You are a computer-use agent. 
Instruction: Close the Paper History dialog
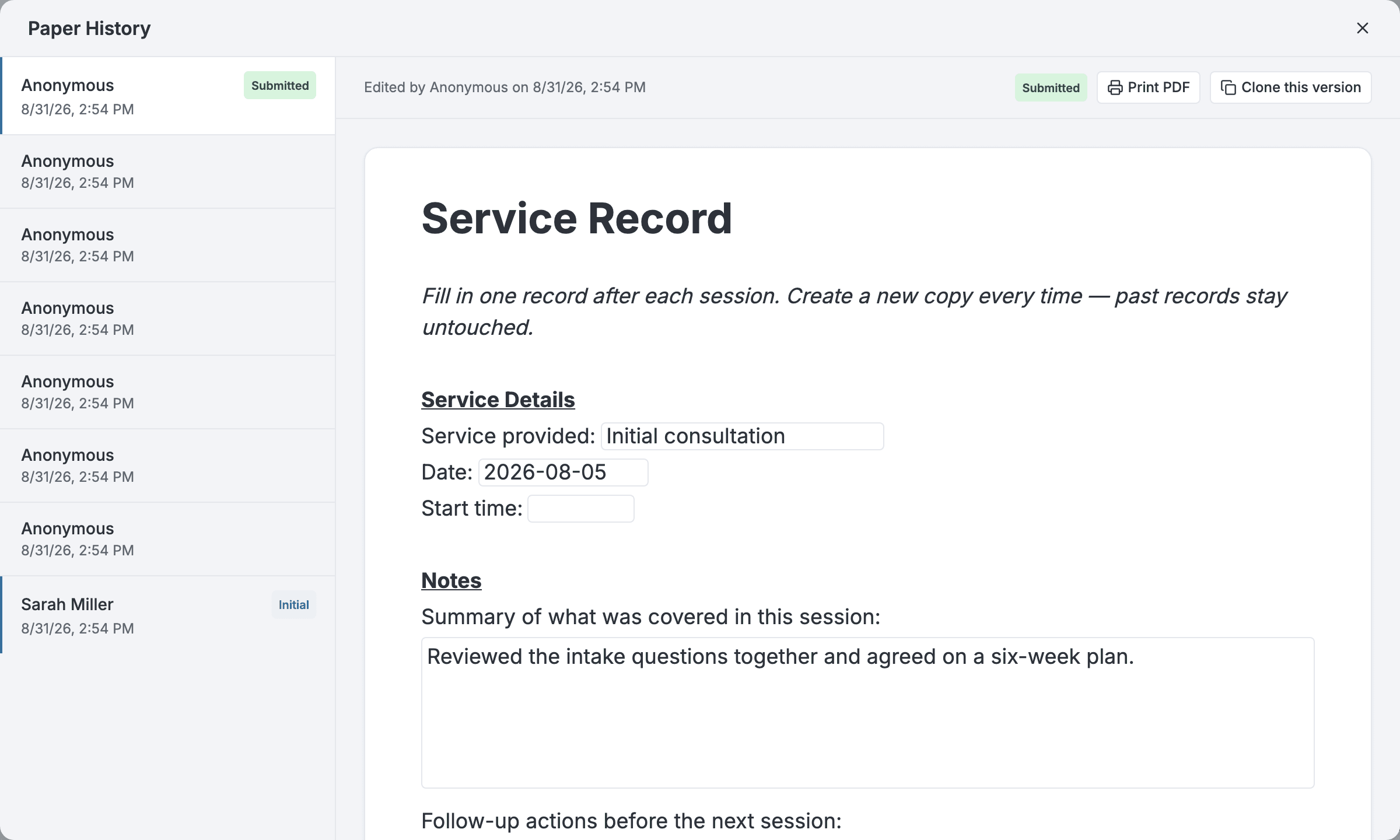tap(1363, 28)
